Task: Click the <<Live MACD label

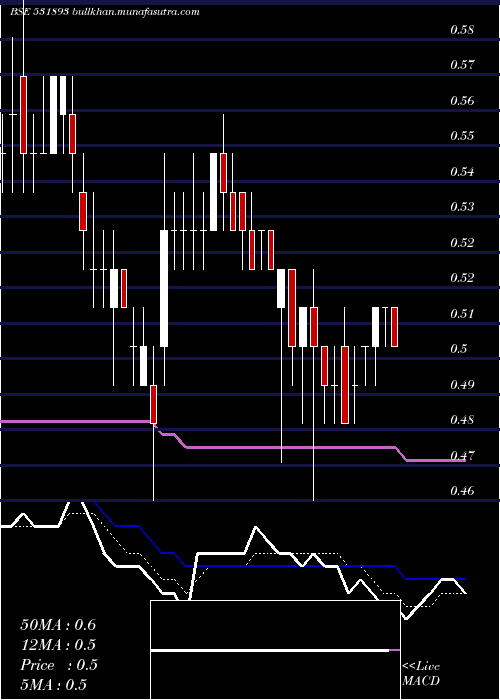Action: point(421,673)
